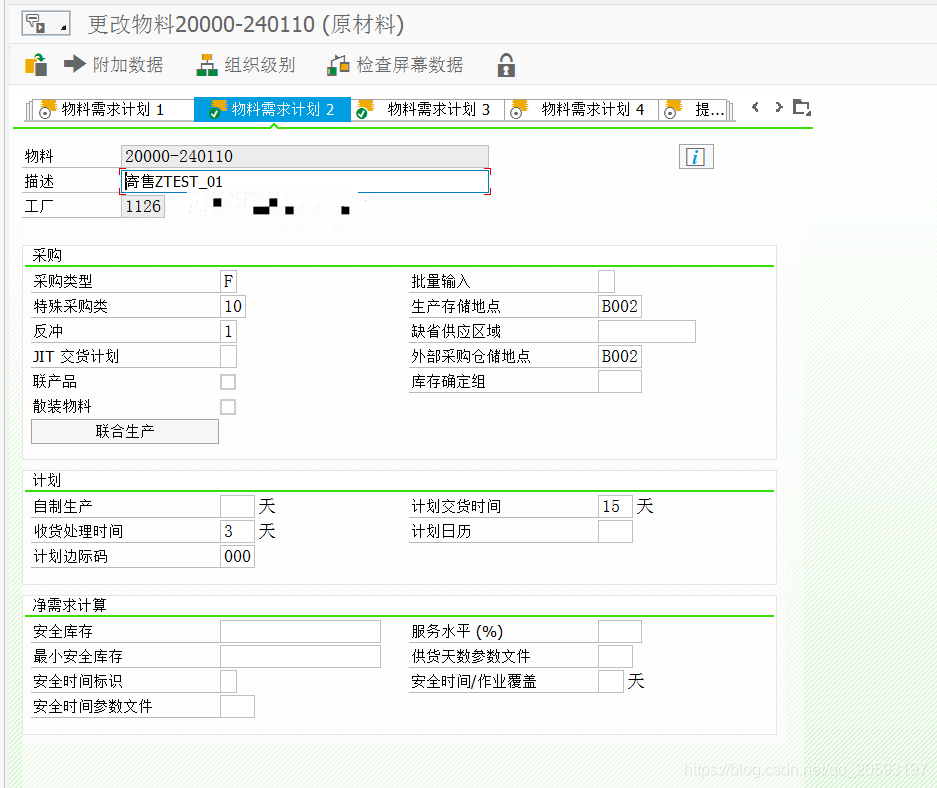
Task: Click the 反冲 field value 1
Action: click(228, 332)
